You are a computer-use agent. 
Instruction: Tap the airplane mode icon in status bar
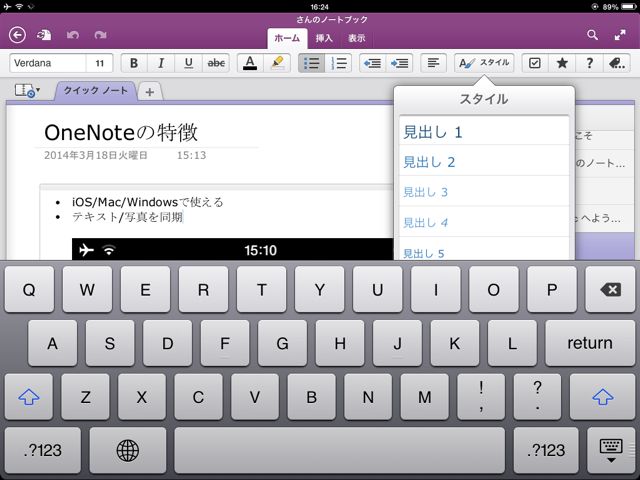[x=7, y=7]
